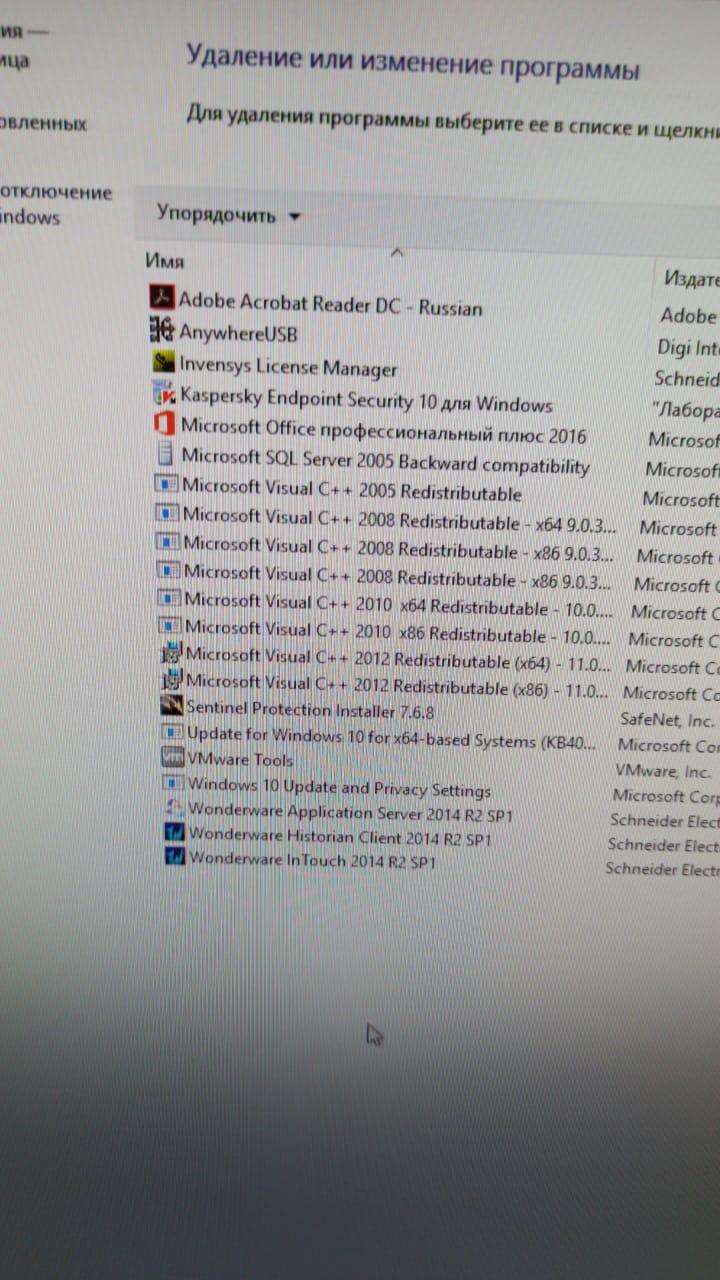Select Windows 10 Update and Privacy Settings
Screen dimensions: 720x1280
pos(339,788)
